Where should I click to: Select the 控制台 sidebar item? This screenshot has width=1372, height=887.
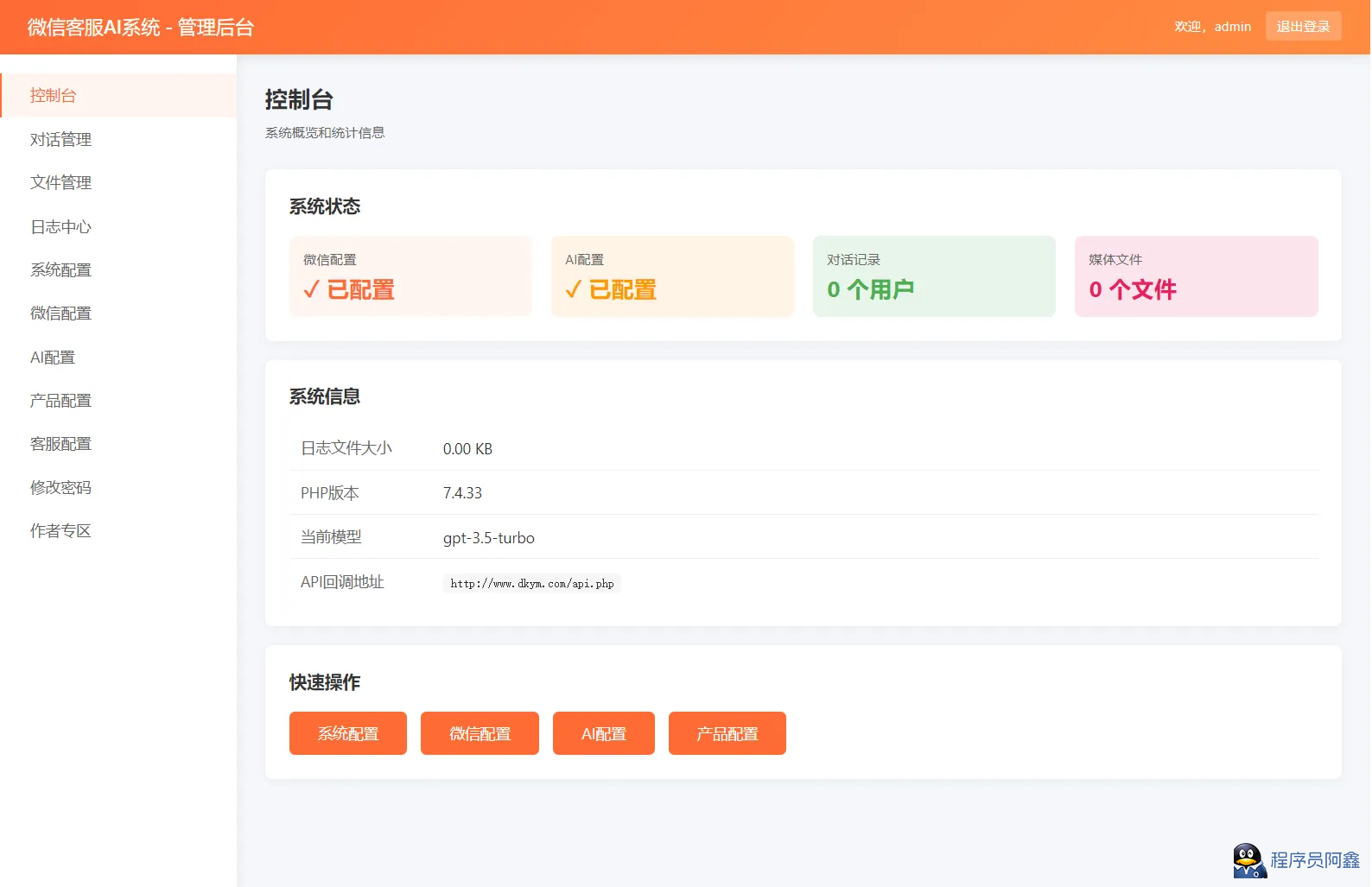(x=54, y=96)
